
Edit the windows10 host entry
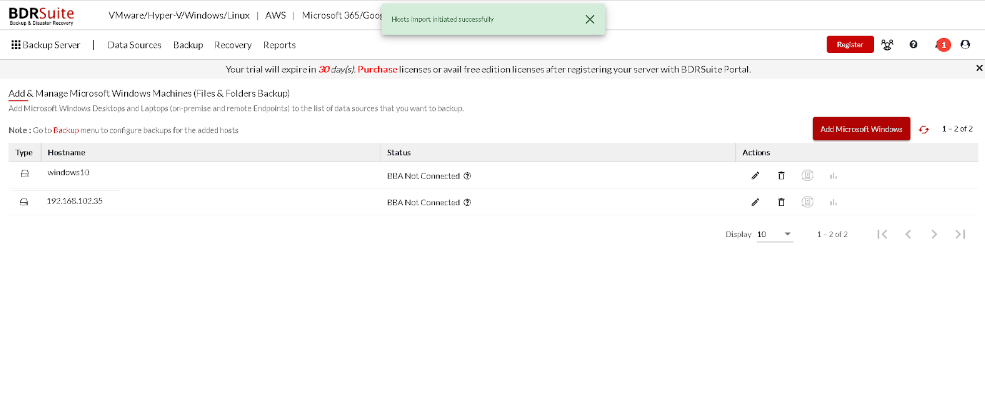(755, 176)
